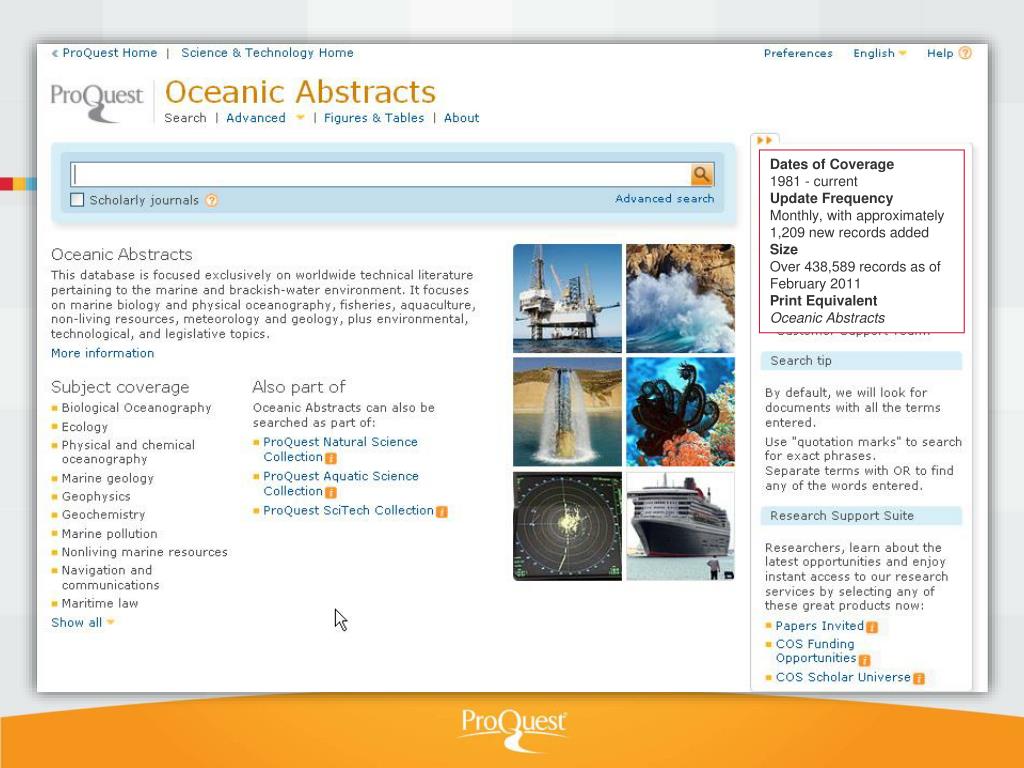This screenshot has width=1024, height=768.
Task: Click the orange magnifier search button
Action: 702,174
